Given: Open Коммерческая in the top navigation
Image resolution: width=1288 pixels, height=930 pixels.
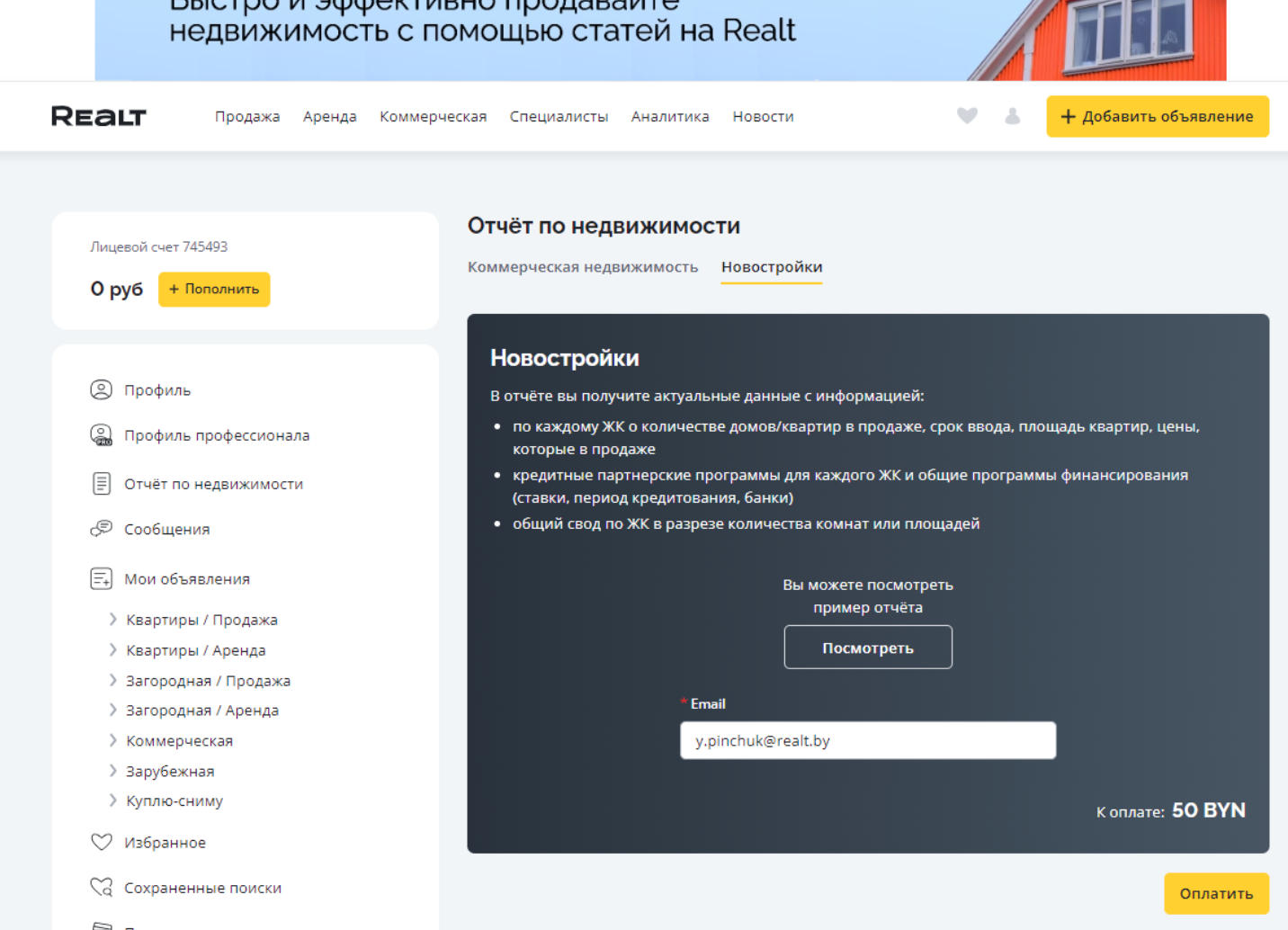Looking at the screenshot, I should point(434,116).
